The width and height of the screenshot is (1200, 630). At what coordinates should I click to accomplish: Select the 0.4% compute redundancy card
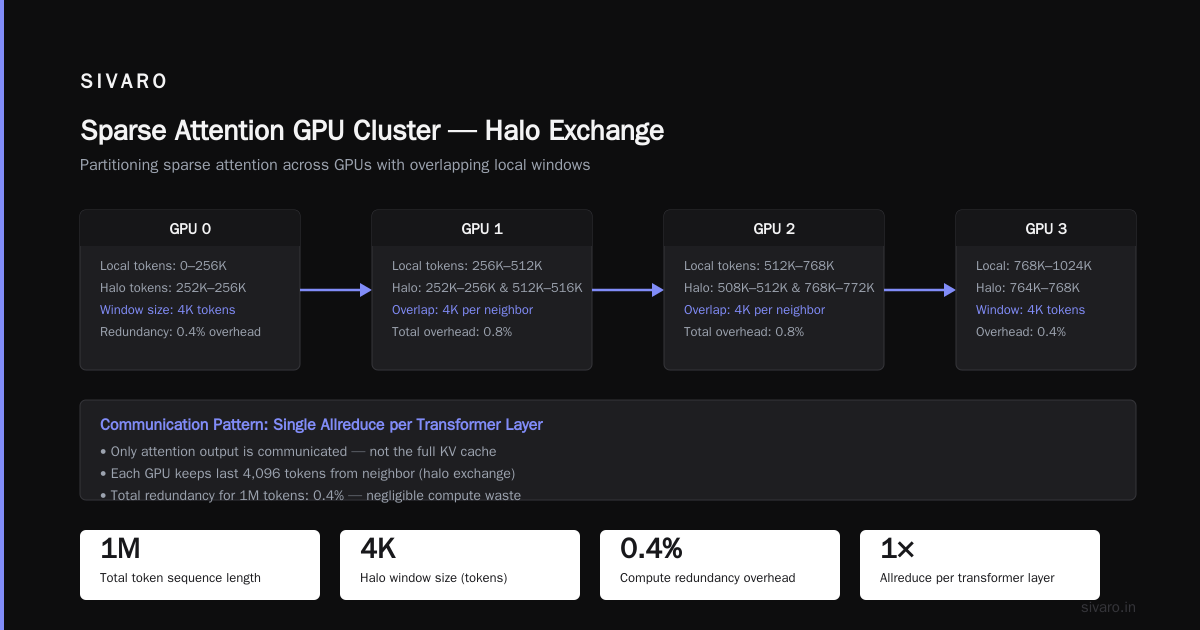click(720, 565)
